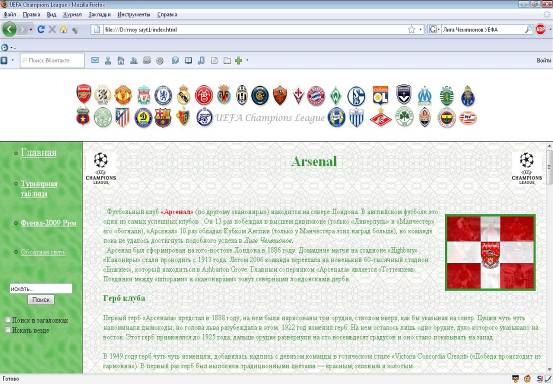The width and height of the screenshot is (553, 384).
Task: Click the mail envelope icon in toolbar
Action: tap(95, 60)
